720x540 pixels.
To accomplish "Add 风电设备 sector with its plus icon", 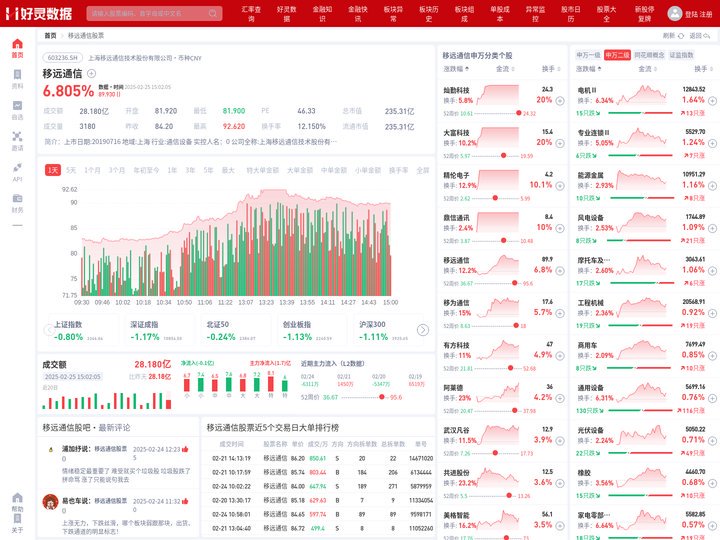I will pyautogui.click(x=712, y=228).
